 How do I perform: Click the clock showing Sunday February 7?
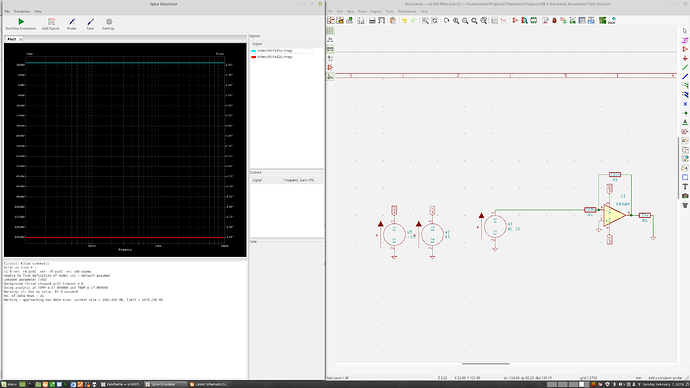(x=664, y=384)
